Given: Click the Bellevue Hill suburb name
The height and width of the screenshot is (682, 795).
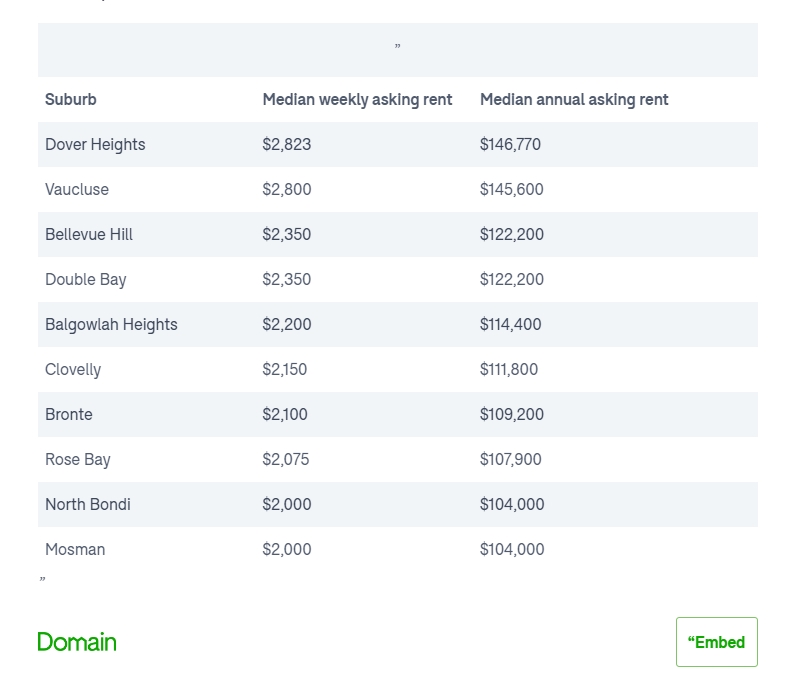Looking at the screenshot, I should click(x=89, y=235).
